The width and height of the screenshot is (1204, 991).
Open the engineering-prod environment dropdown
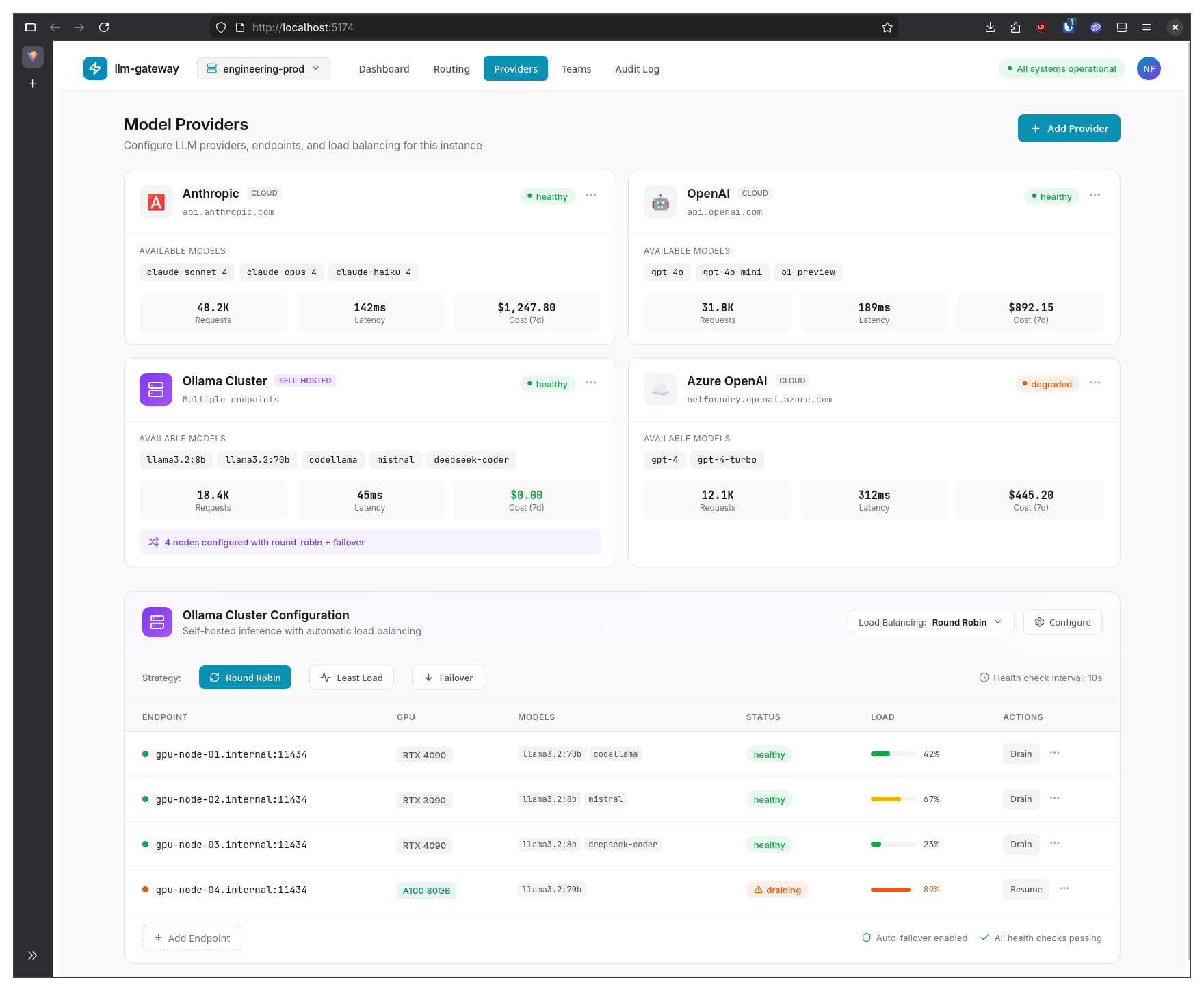[x=263, y=68]
